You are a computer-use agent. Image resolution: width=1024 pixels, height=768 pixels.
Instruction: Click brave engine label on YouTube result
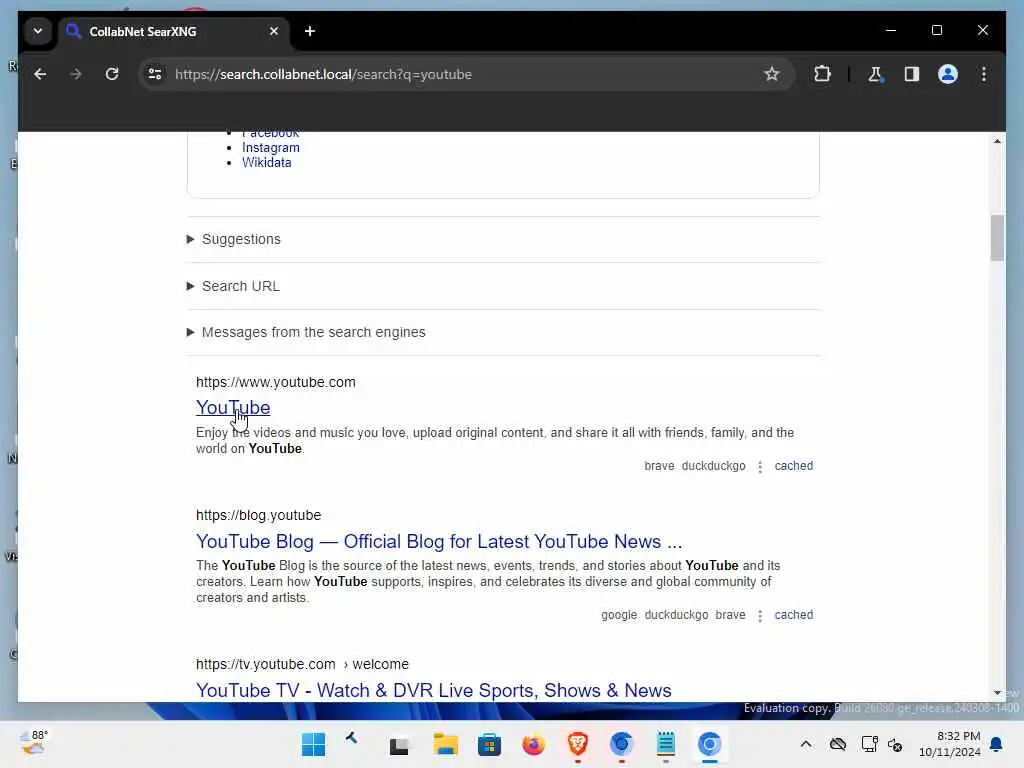pos(659,466)
